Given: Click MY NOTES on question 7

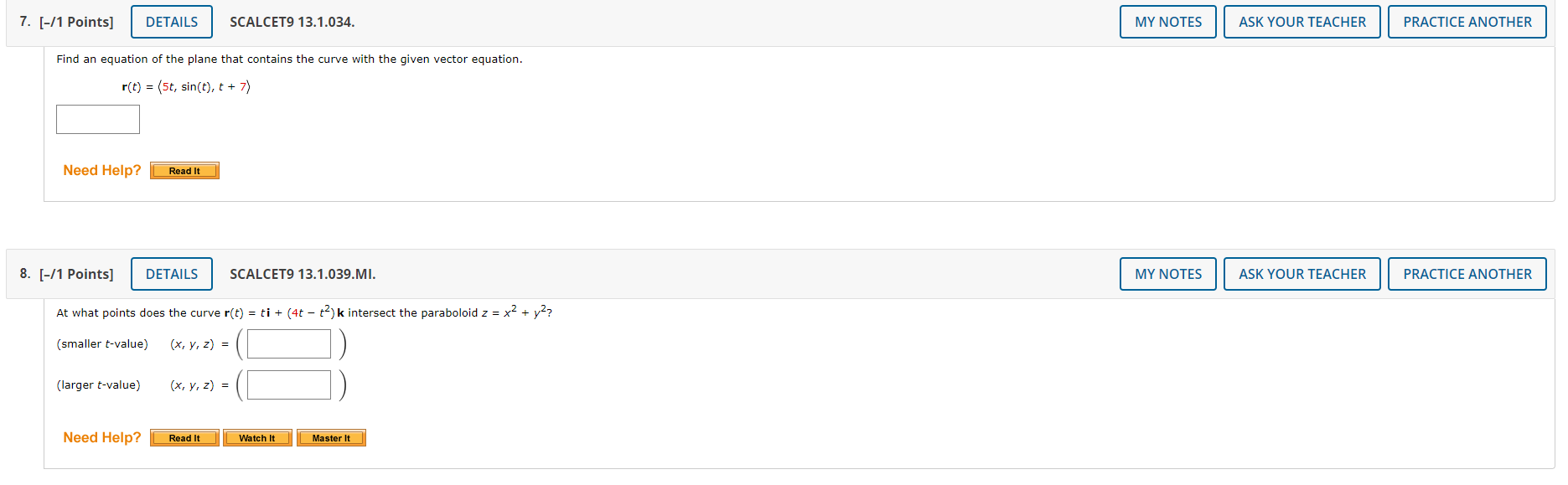Looking at the screenshot, I should pyautogui.click(x=1167, y=22).
